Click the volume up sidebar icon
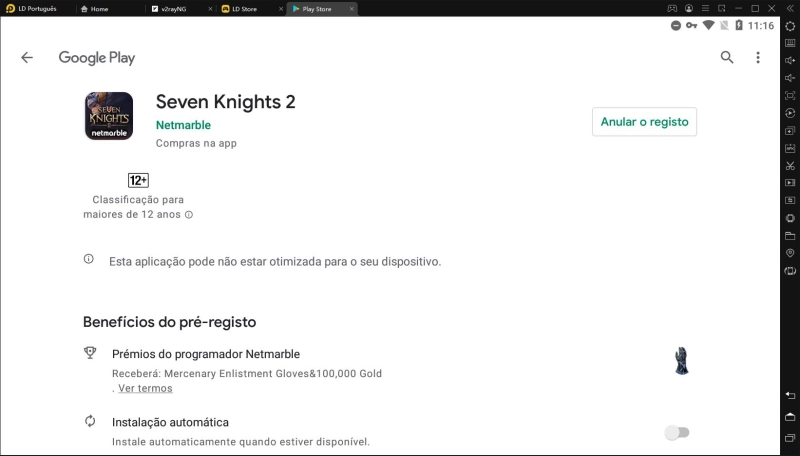800x456 pixels. click(790, 61)
